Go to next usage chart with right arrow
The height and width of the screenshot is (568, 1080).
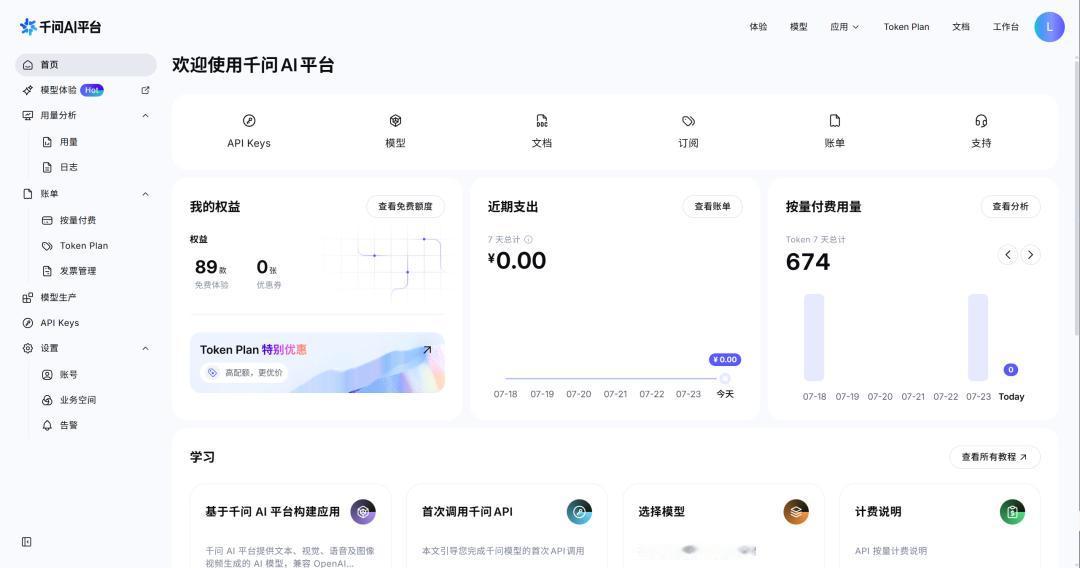tap(1030, 255)
